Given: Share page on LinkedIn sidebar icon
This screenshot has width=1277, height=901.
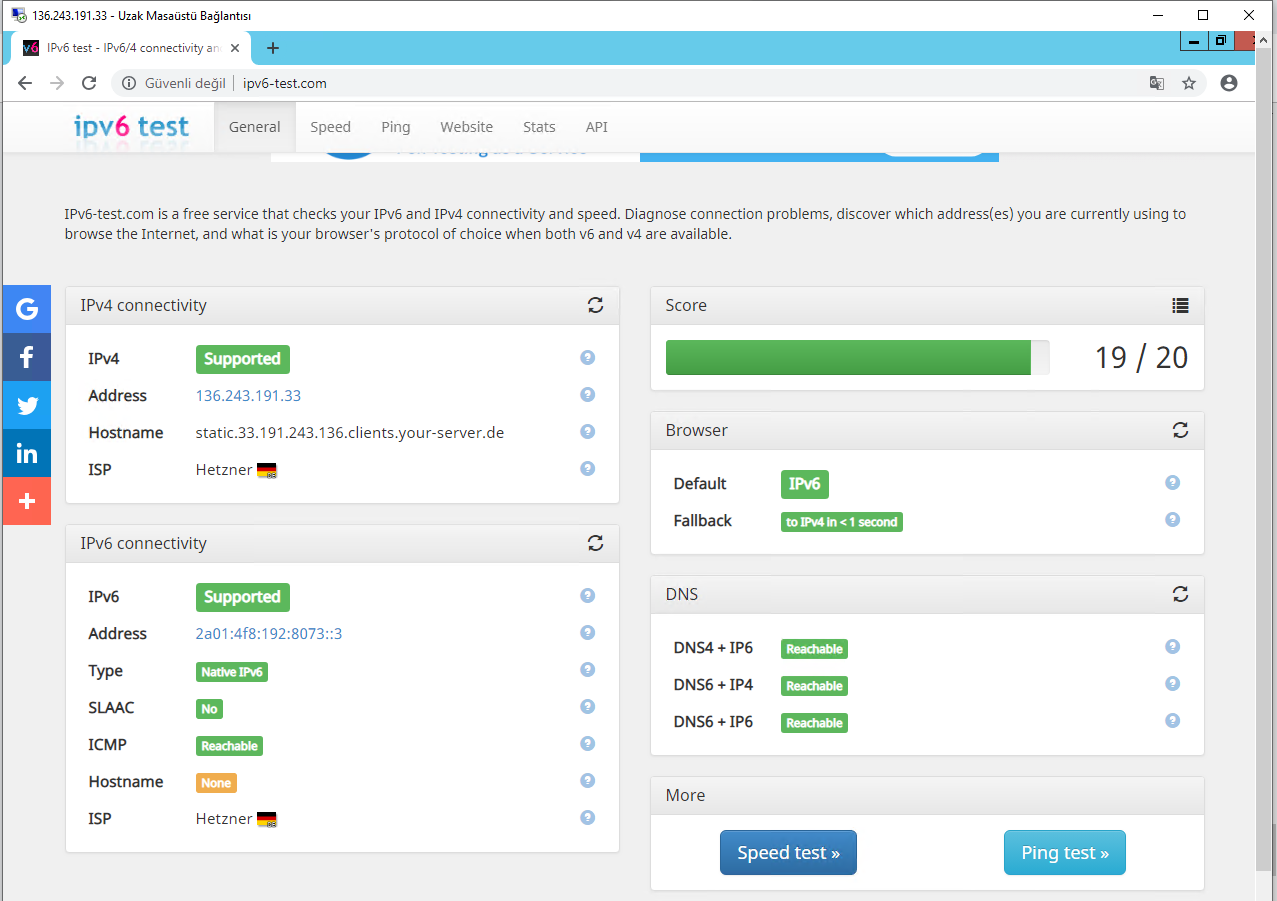Looking at the screenshot, I should tap(27, 453).
